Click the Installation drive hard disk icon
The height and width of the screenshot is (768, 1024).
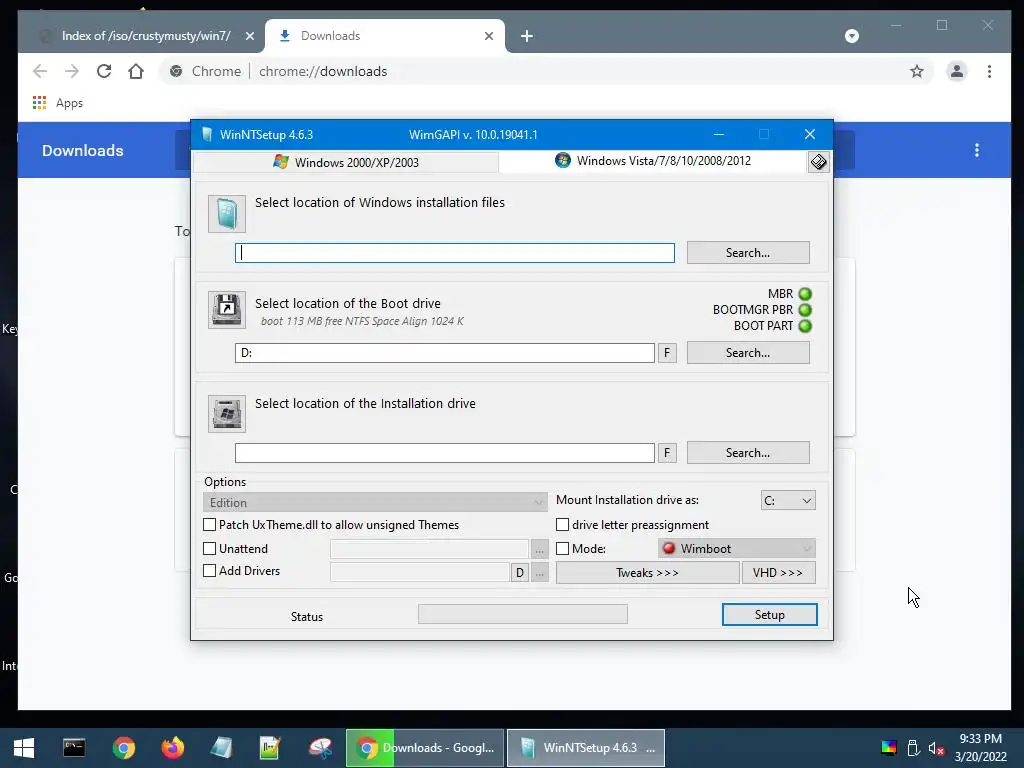coord(227,413)
